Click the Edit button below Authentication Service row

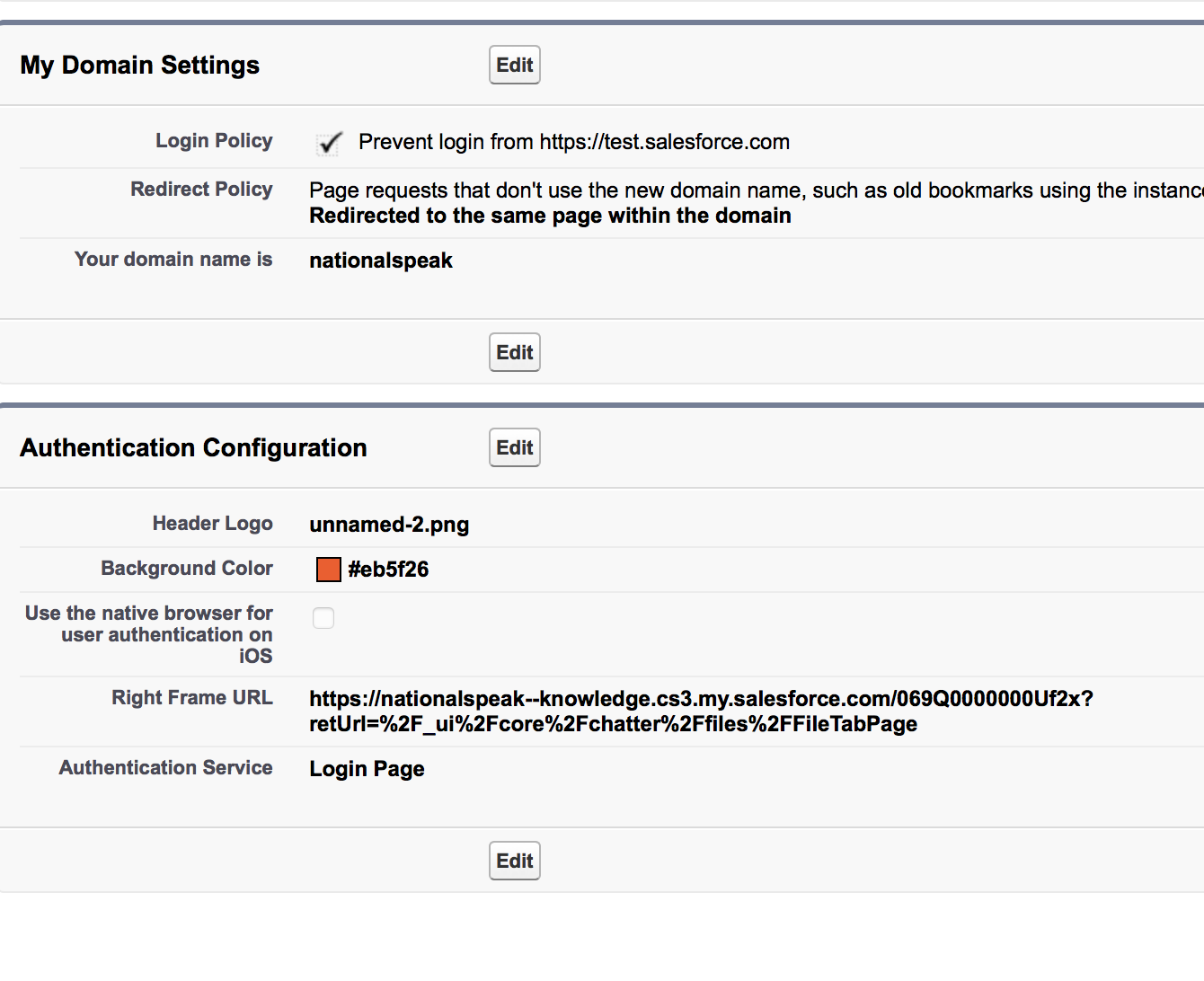click(514, 861)
